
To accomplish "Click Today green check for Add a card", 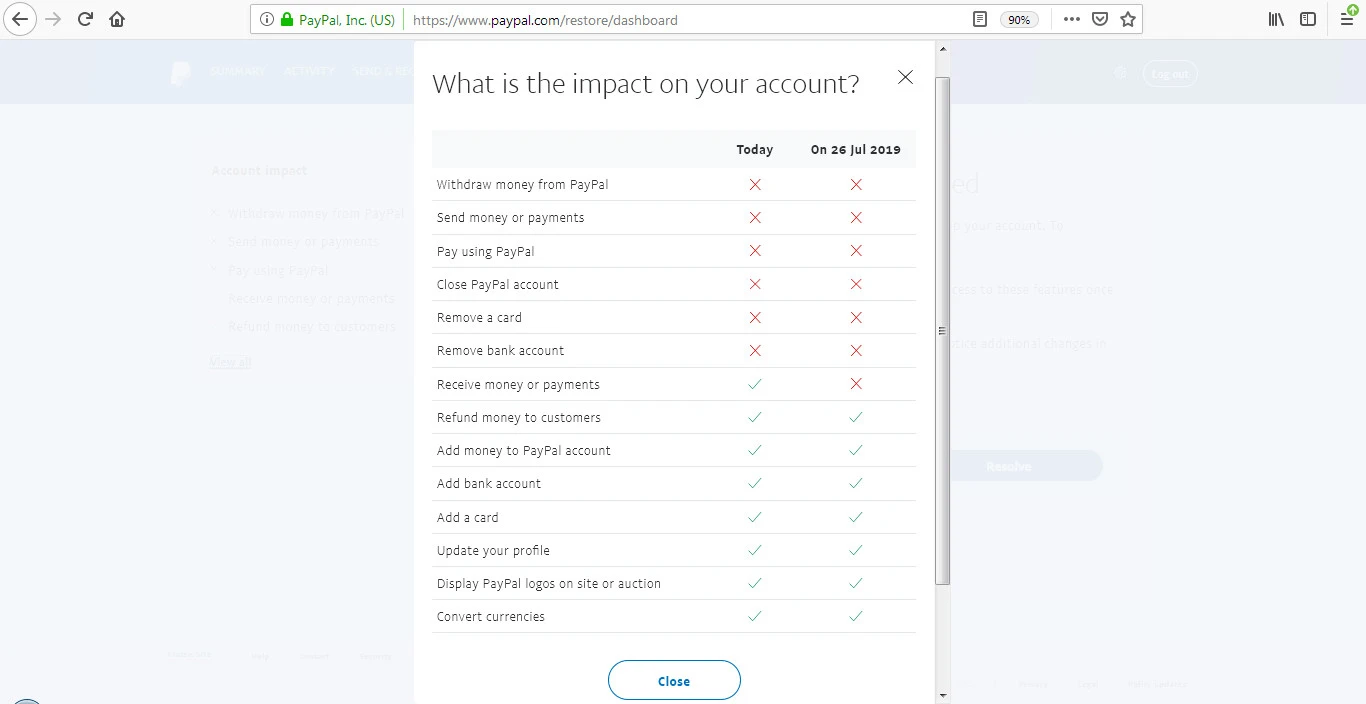I will click(x=755, y=517).
